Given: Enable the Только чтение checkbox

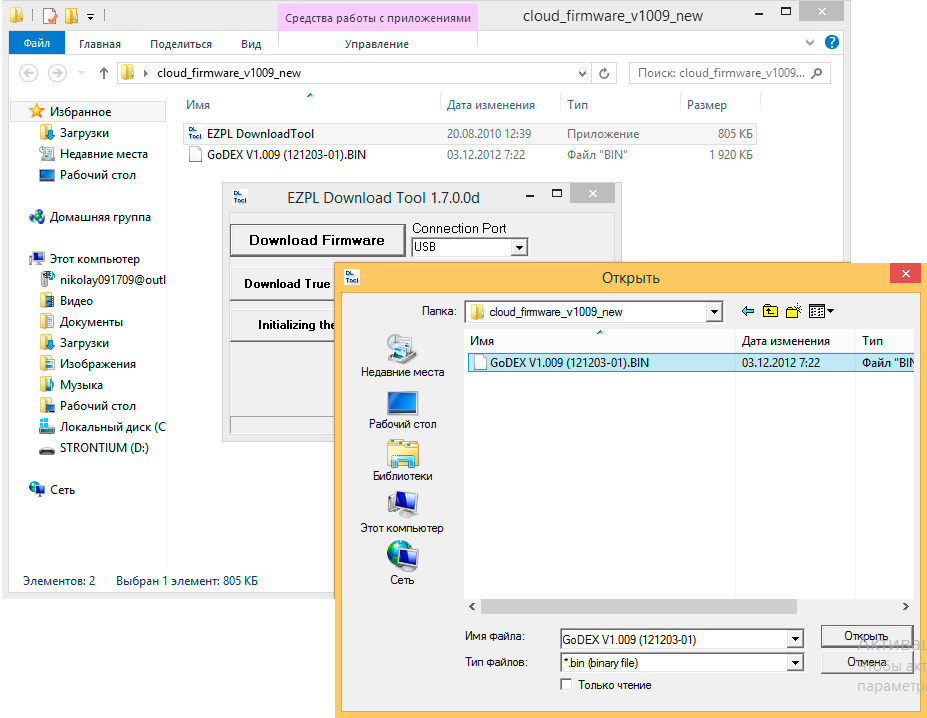Looking at the screenshot, I should (x=567, y=685).
